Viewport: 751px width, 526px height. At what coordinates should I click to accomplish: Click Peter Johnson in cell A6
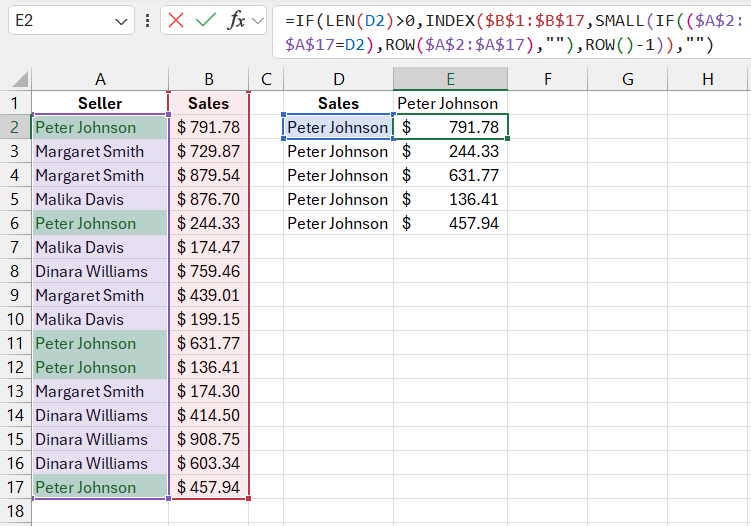pos(100,223)
